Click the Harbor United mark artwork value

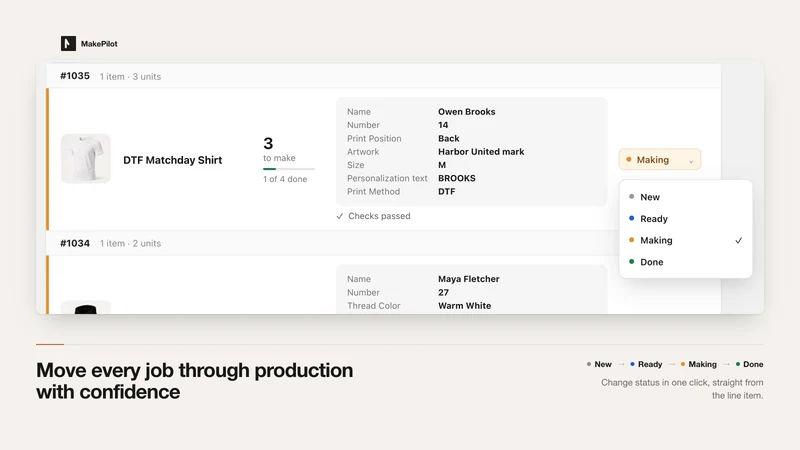[x=481, y=152]
